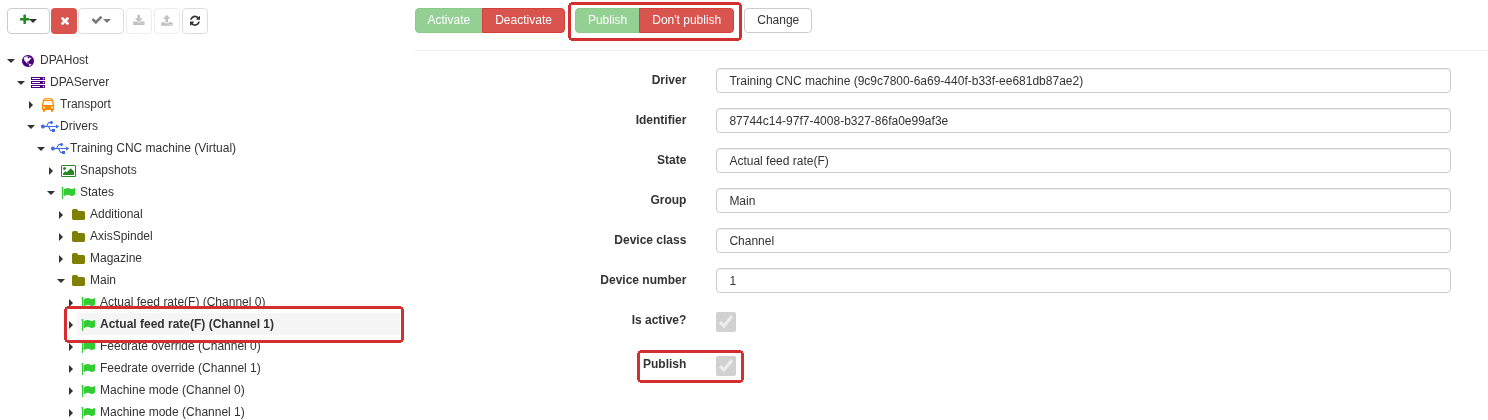
Task: Collapse the States tree node
Action: pos(51,193)
